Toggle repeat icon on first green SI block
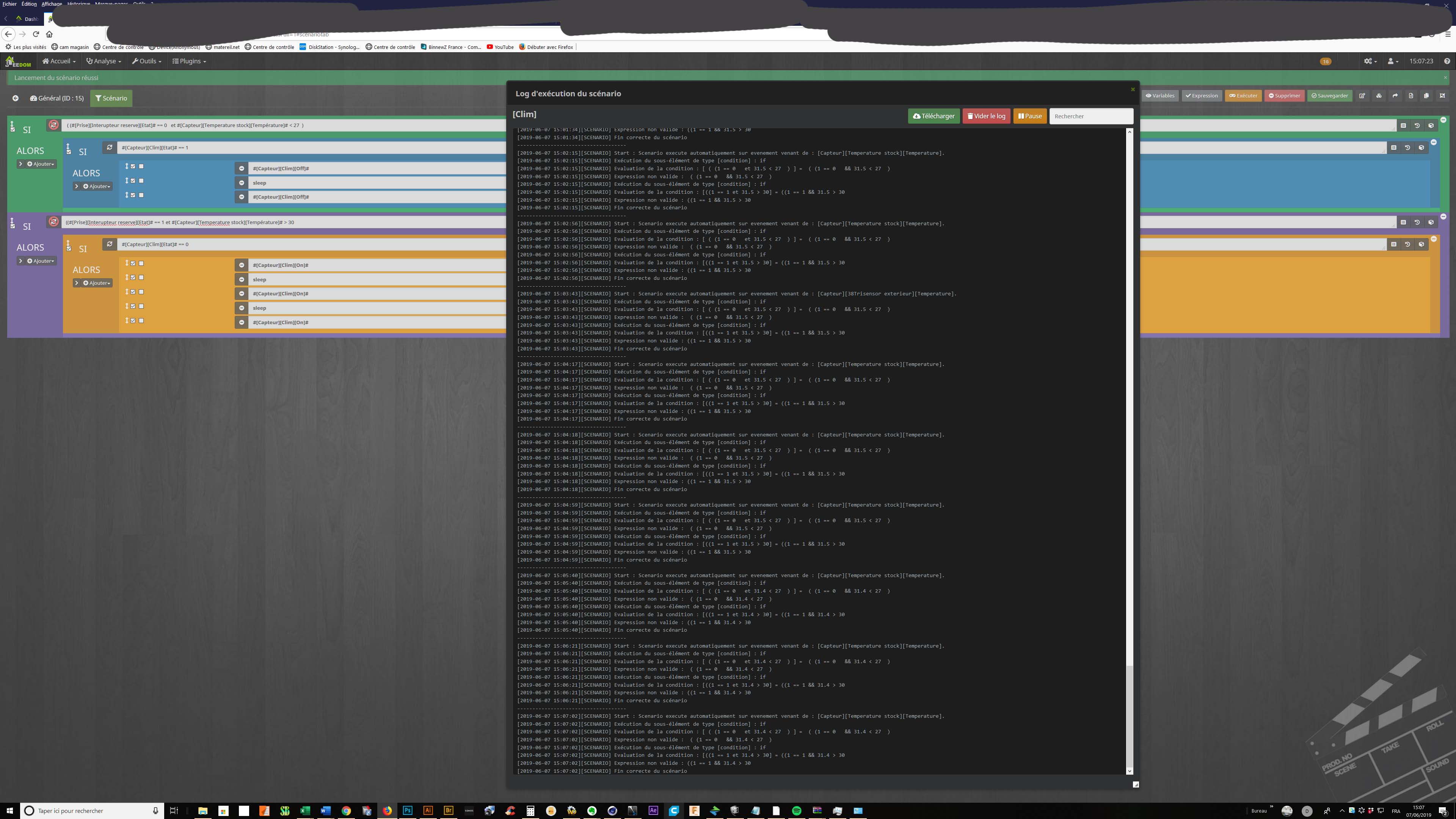Image resolution: width=1456 pixels, height=819 pixels. (x=54, y=125)
